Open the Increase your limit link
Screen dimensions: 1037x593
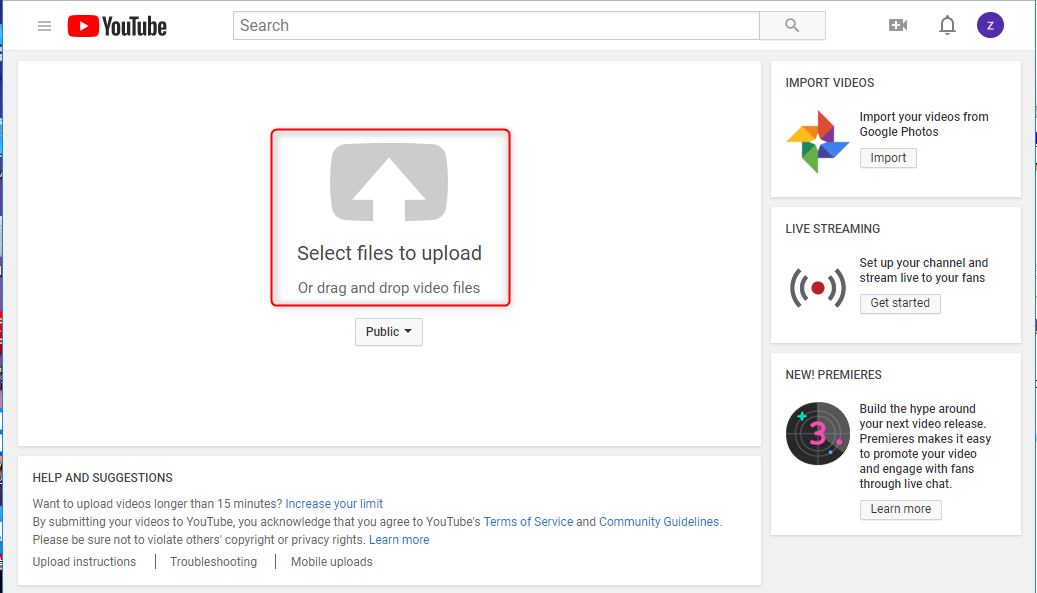334,504
